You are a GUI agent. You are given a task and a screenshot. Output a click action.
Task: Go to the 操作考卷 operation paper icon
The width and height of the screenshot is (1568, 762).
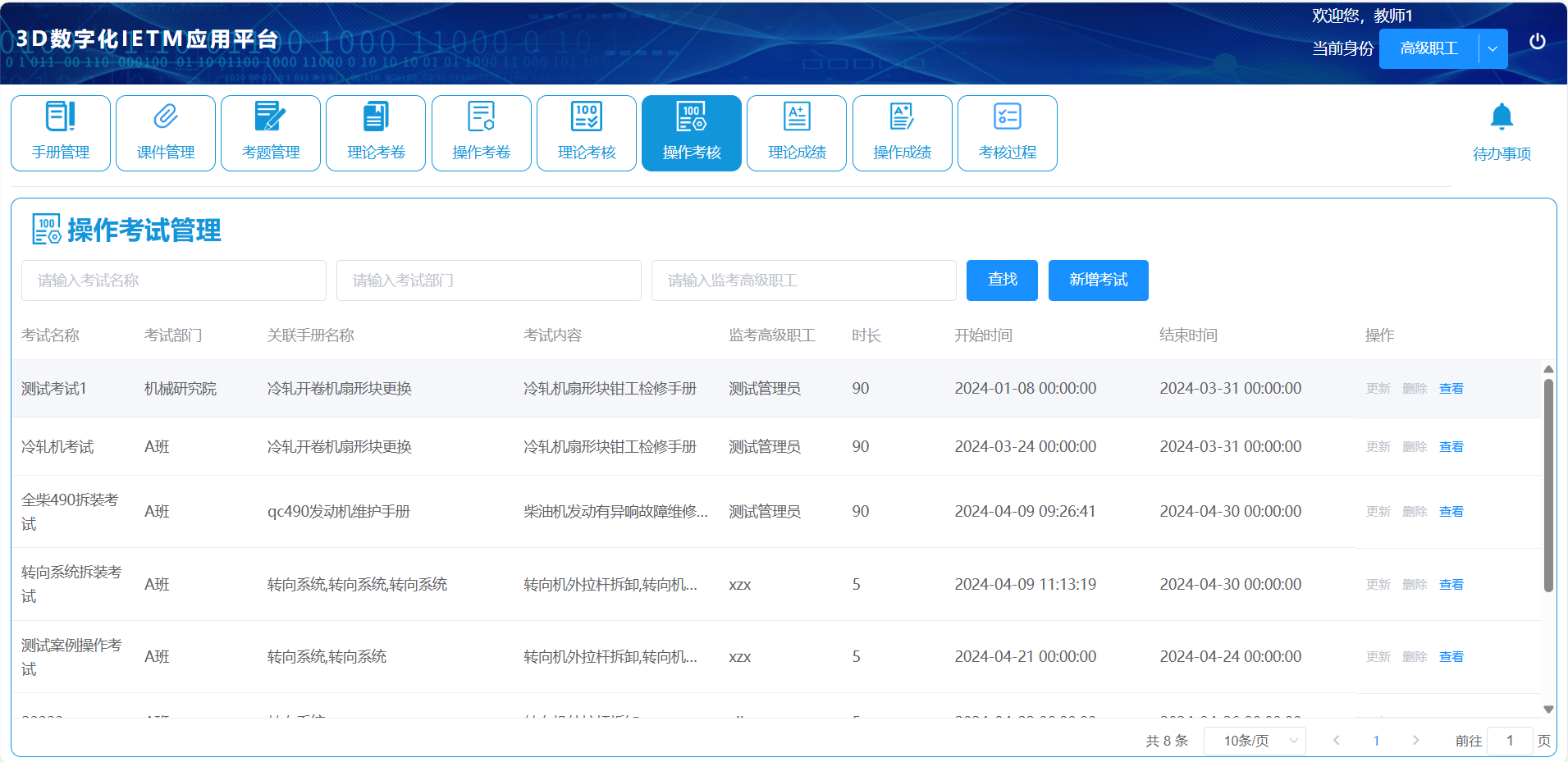click(482, 117)
